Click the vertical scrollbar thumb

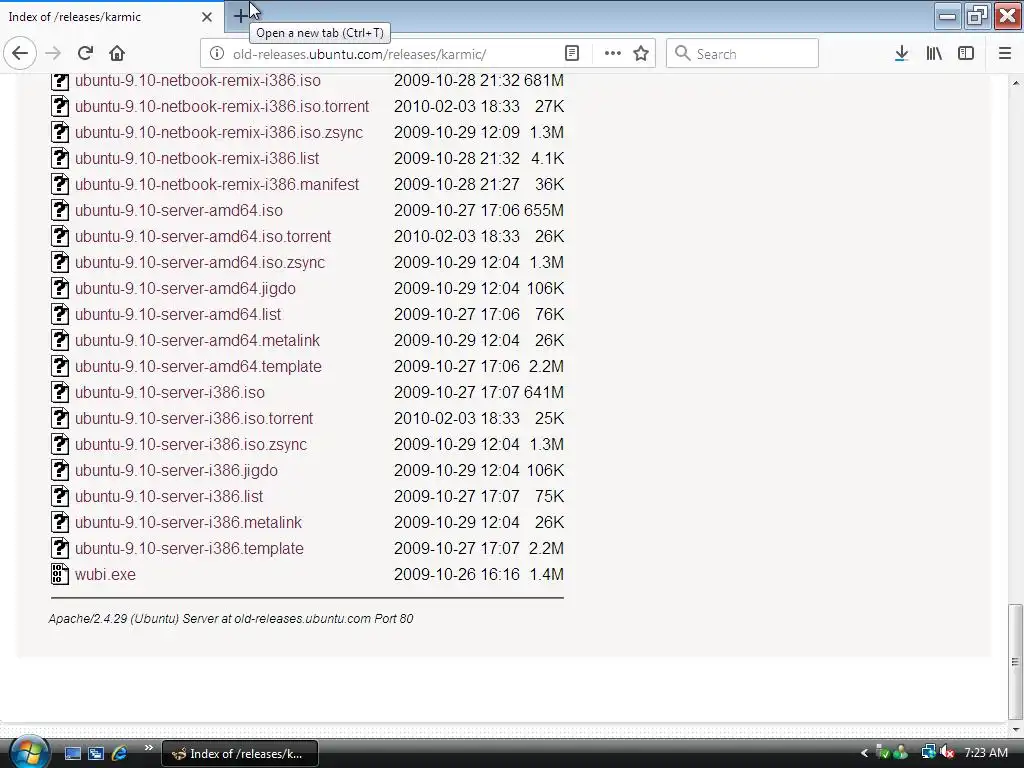[x=1015, y=660]
